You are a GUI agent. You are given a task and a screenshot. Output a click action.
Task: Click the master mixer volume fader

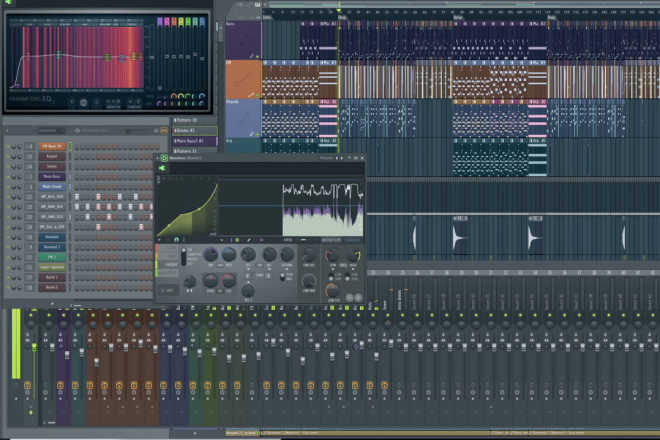coord(34,347)
